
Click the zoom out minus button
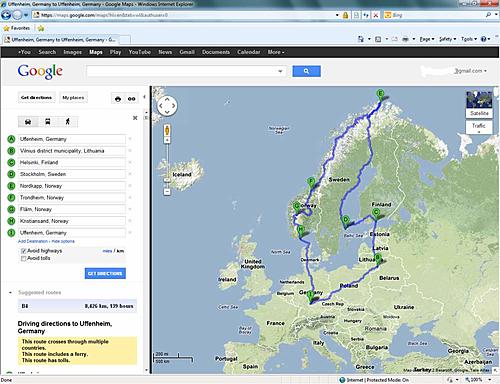coord(167,192)
